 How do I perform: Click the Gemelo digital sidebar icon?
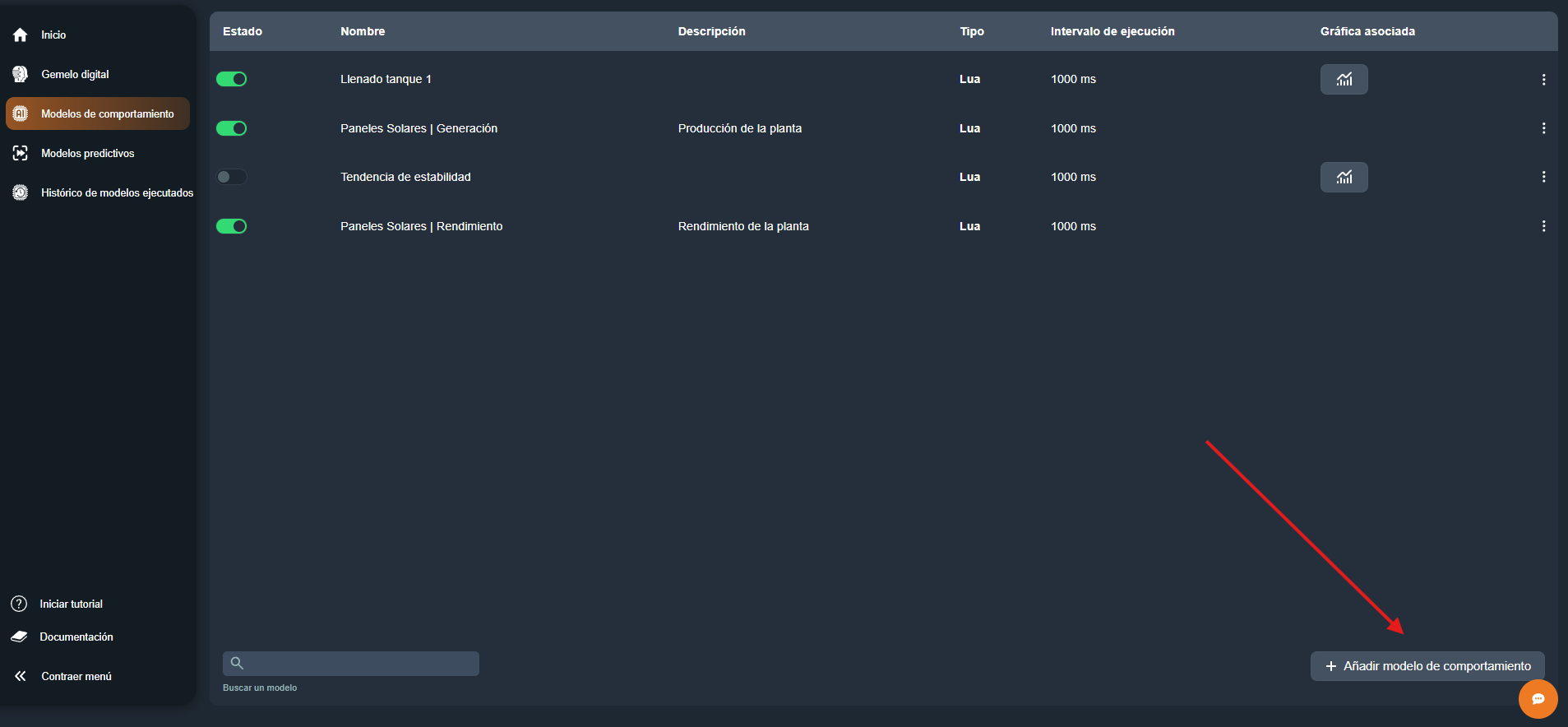click(x=21, y=75)
